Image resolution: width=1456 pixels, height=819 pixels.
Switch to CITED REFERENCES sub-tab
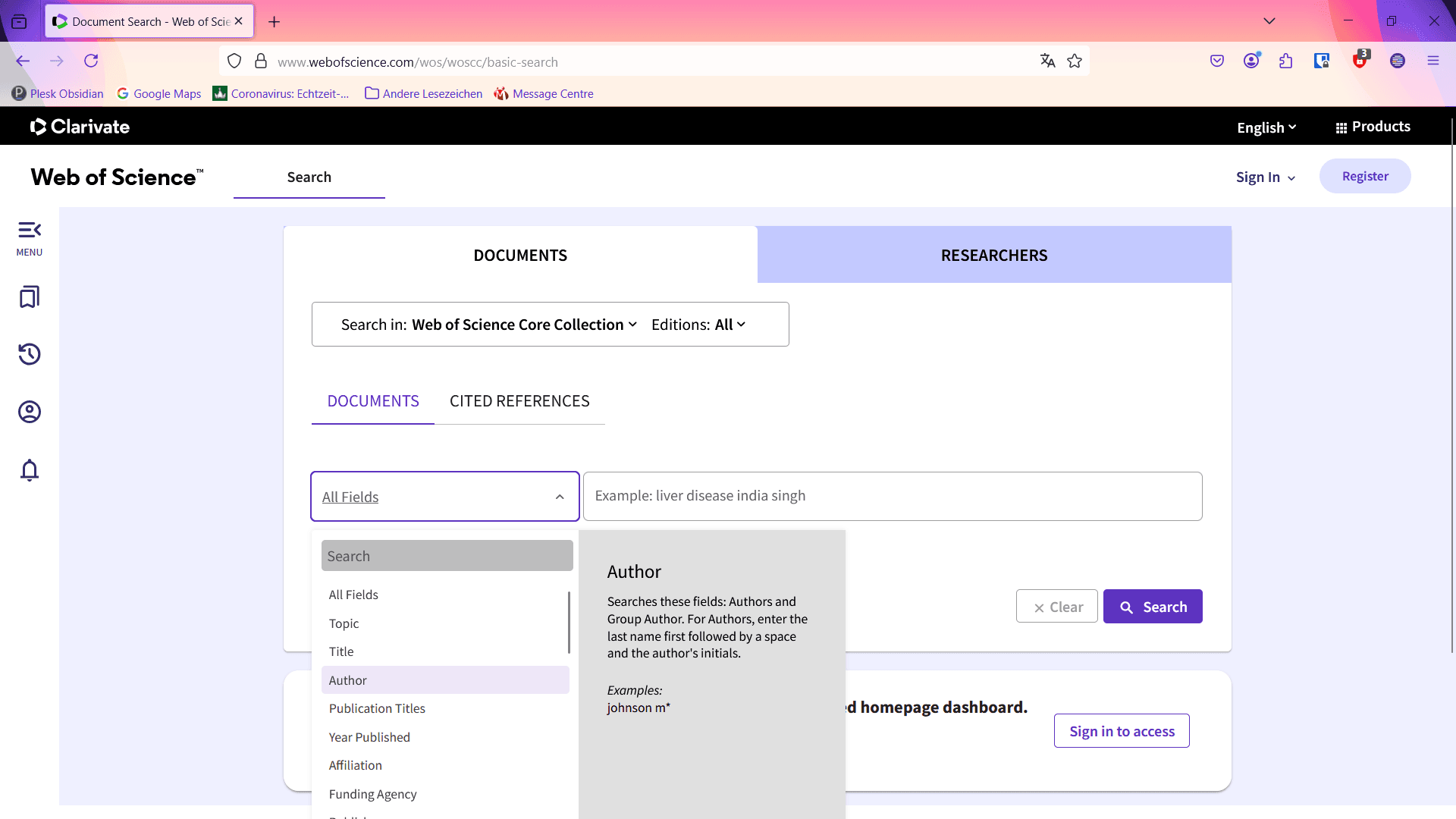tap(519, 401)
